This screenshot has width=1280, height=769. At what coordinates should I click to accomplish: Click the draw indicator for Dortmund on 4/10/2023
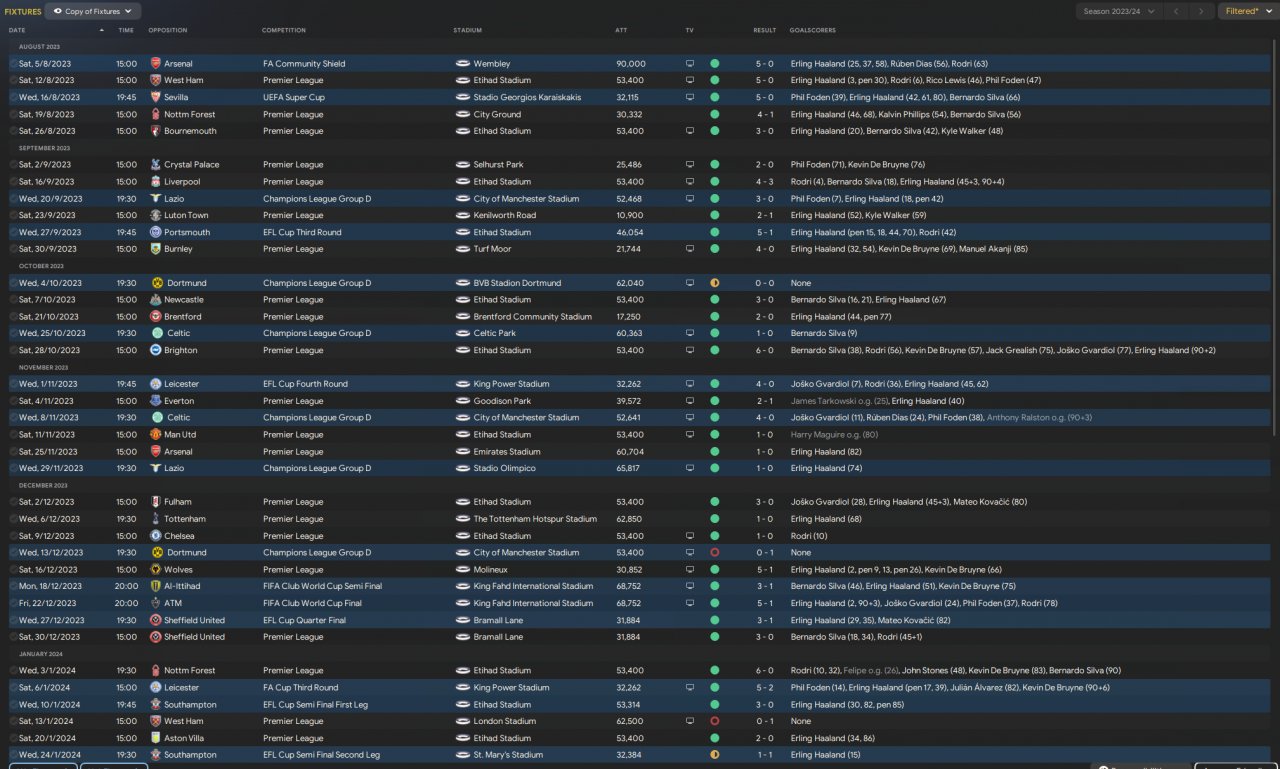[x=714, y=283]
